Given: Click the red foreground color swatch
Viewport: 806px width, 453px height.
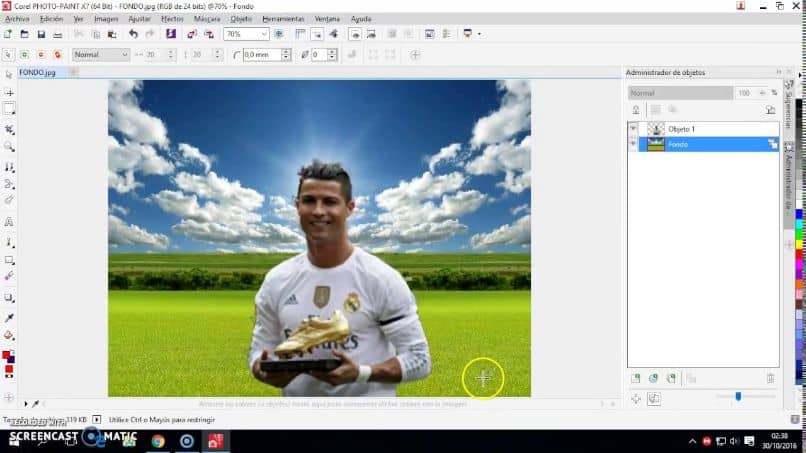Looking at the screenshot, I should (x=6, y=355).
